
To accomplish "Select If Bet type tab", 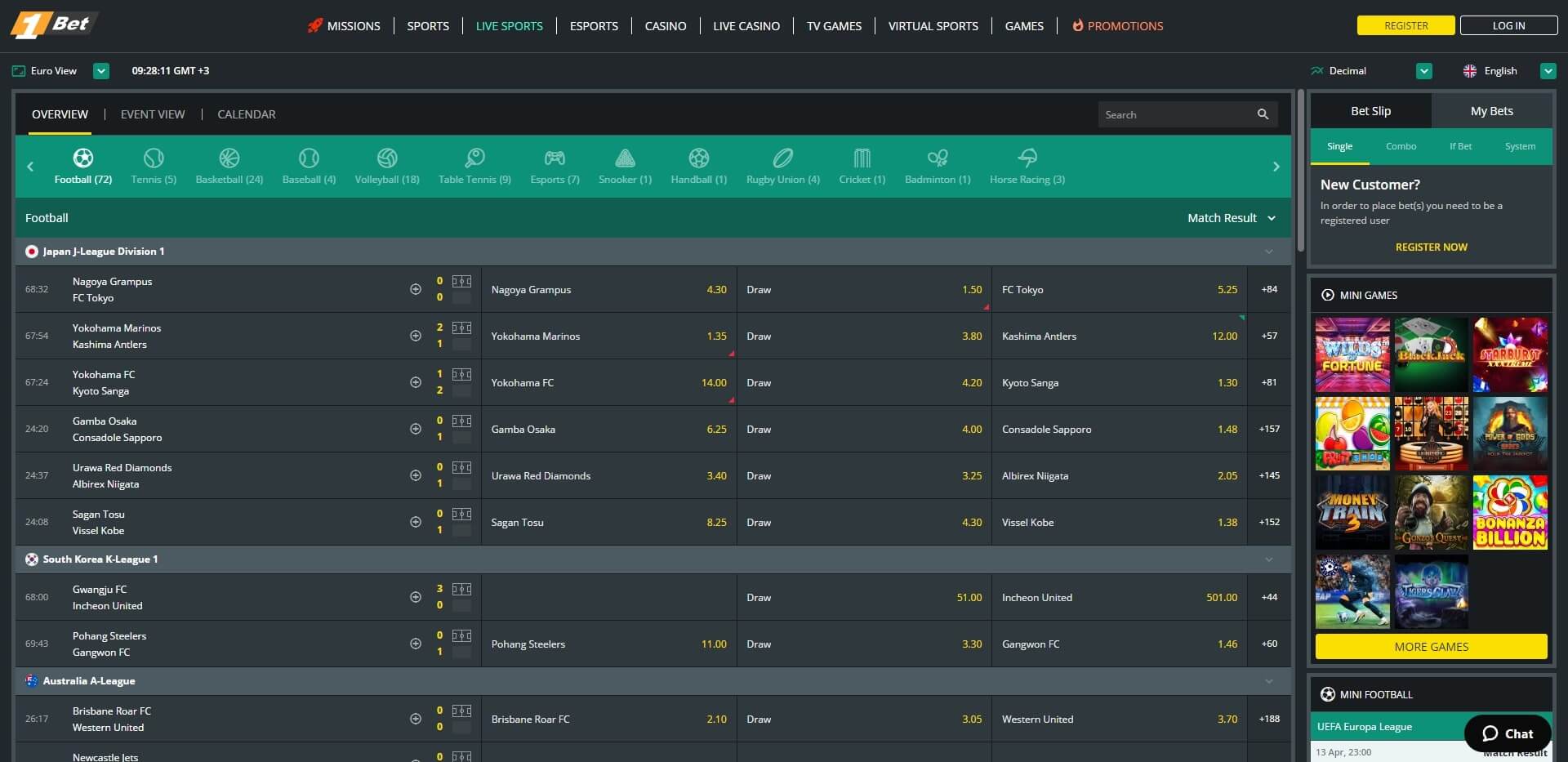I will coord(1460,146).
